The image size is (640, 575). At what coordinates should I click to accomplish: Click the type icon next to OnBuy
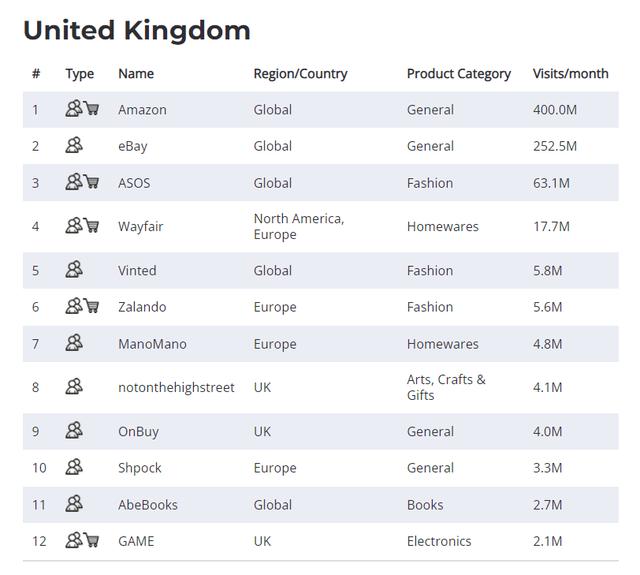[74, 431]
